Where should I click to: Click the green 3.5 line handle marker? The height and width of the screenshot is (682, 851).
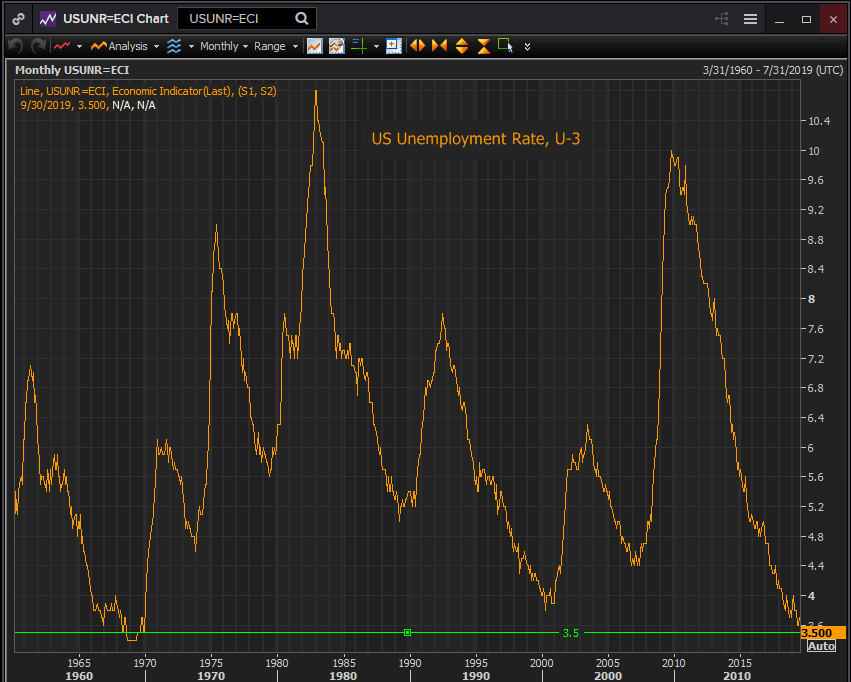(x=407, y=632)
